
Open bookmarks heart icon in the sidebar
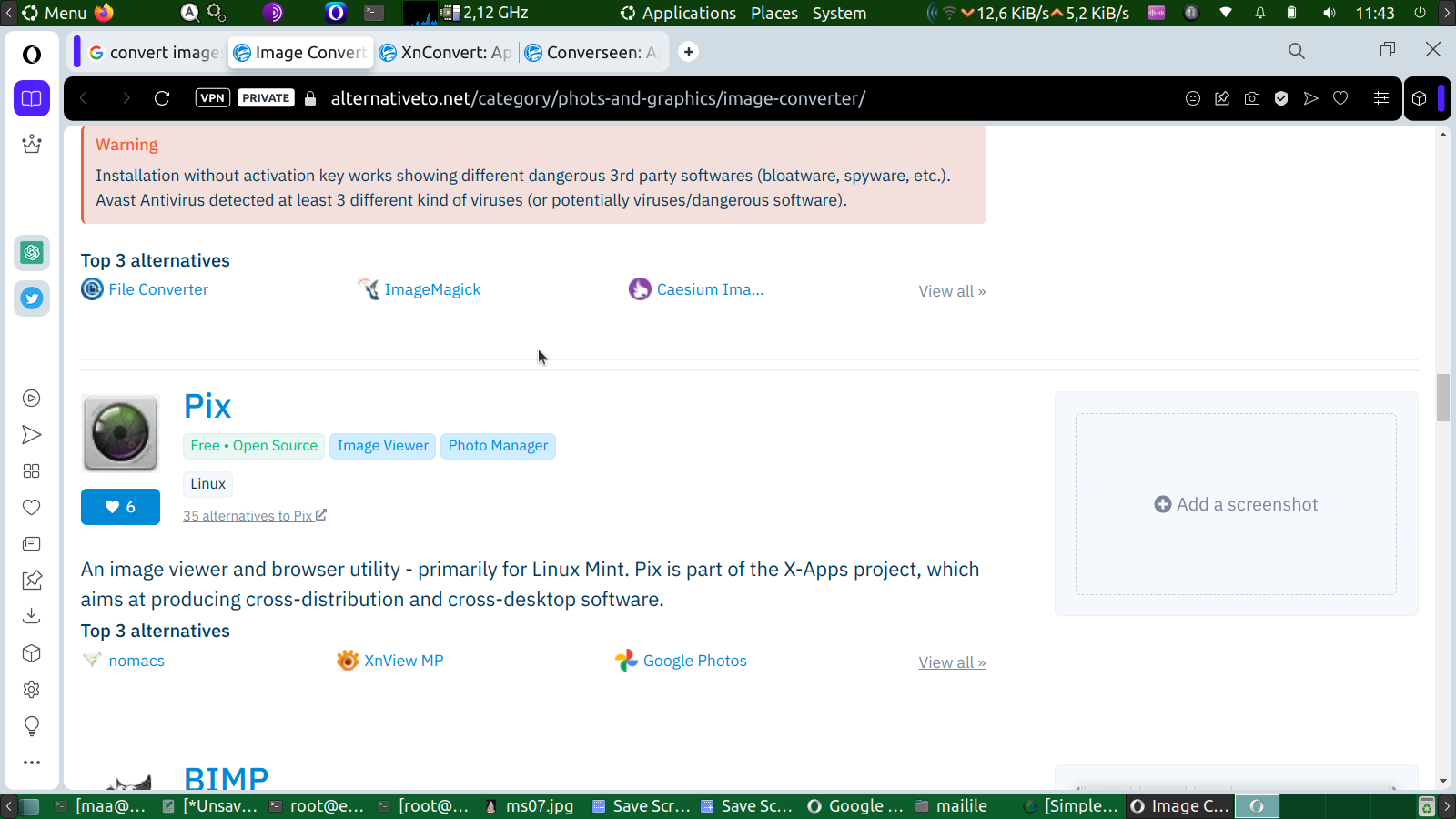[x=32, y=508]
